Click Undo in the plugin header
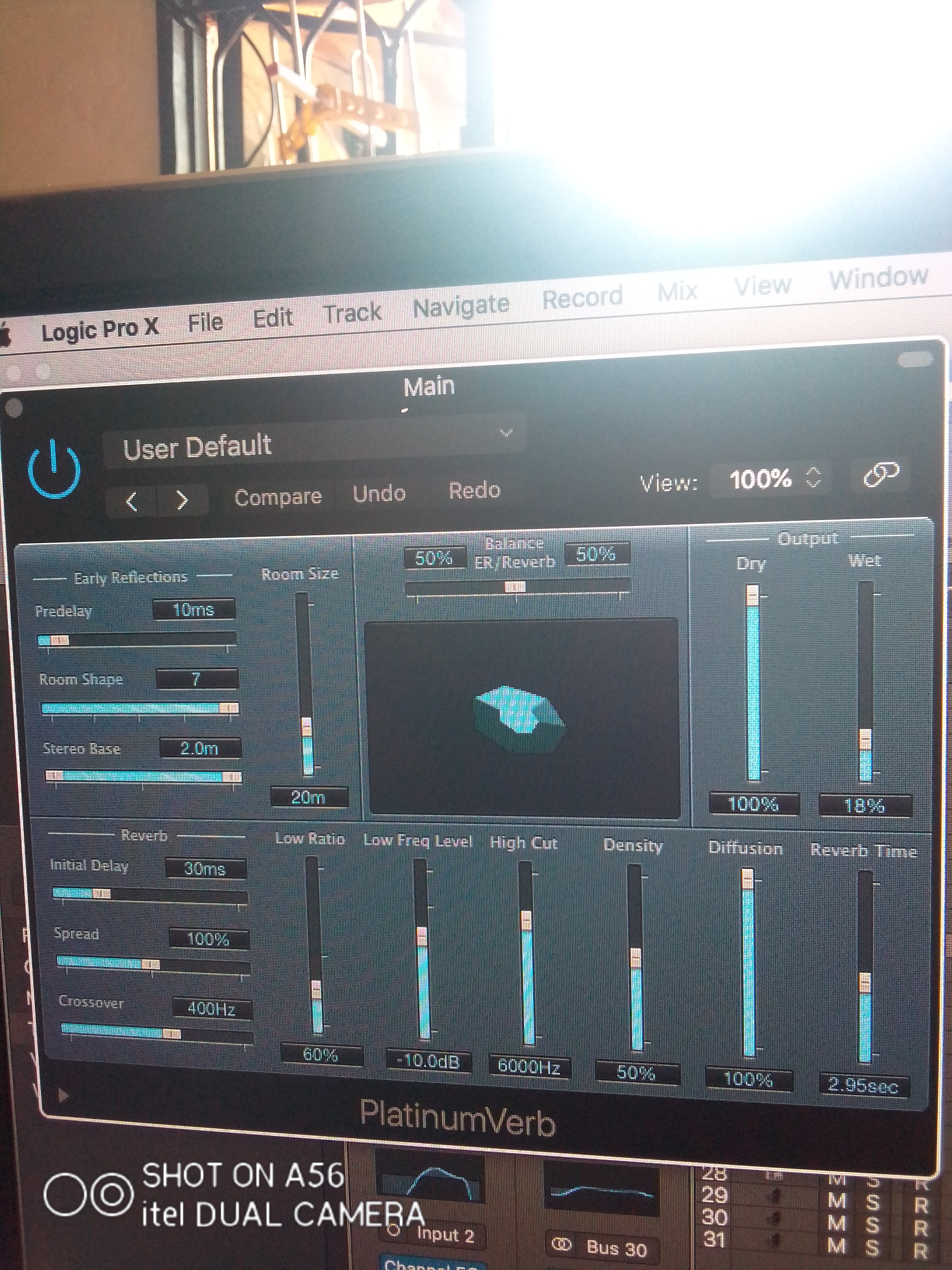The image size is (952, 1270). pyautogui.click(x=379, y=494)
